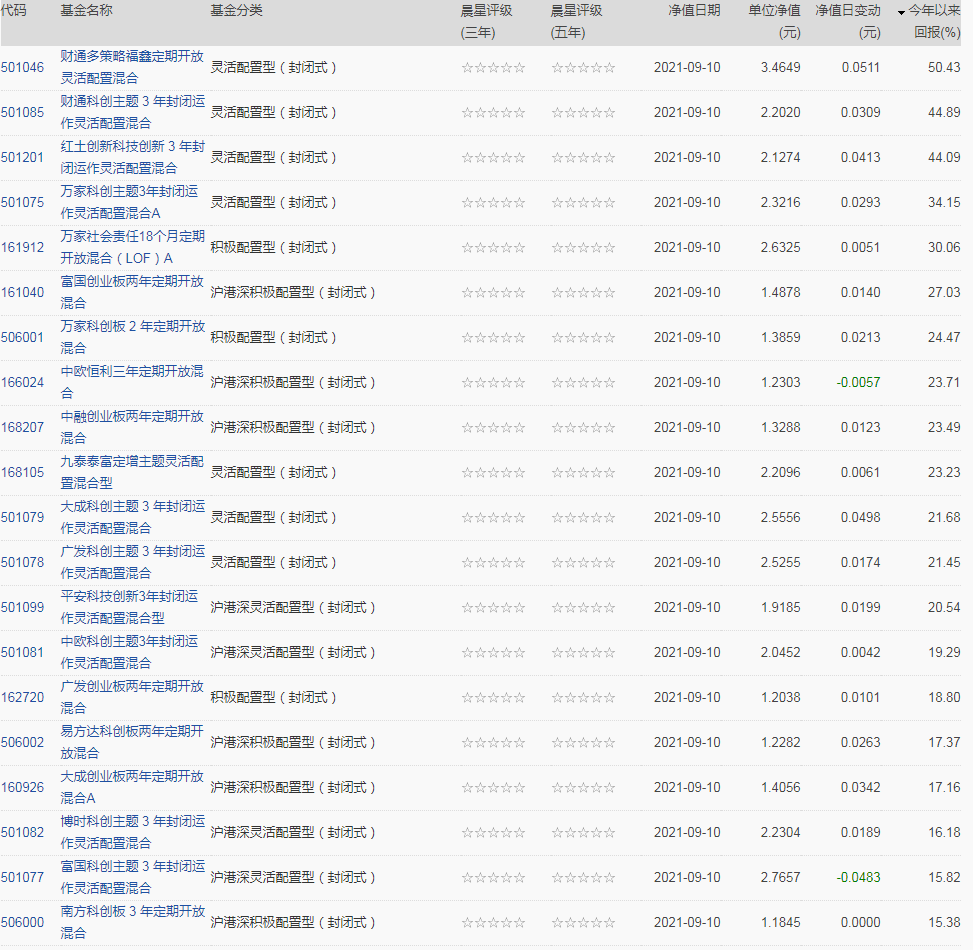This screenshot has height=950, width=973.
Task: Click fund code 501082
Action: pyautogui.click(x=22, y=832)
